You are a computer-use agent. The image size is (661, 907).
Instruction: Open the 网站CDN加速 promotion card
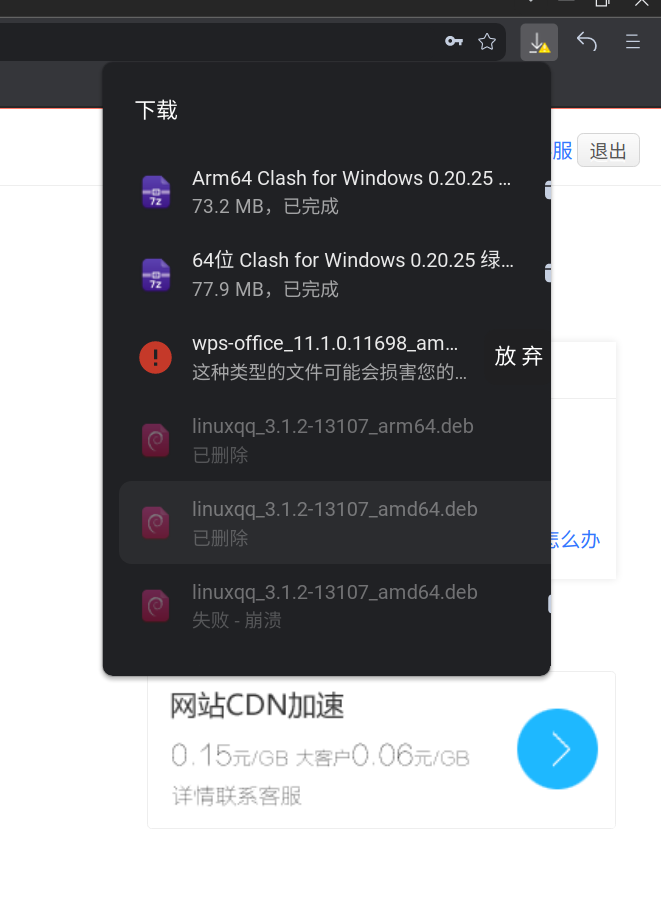click(x=381, y=752)
